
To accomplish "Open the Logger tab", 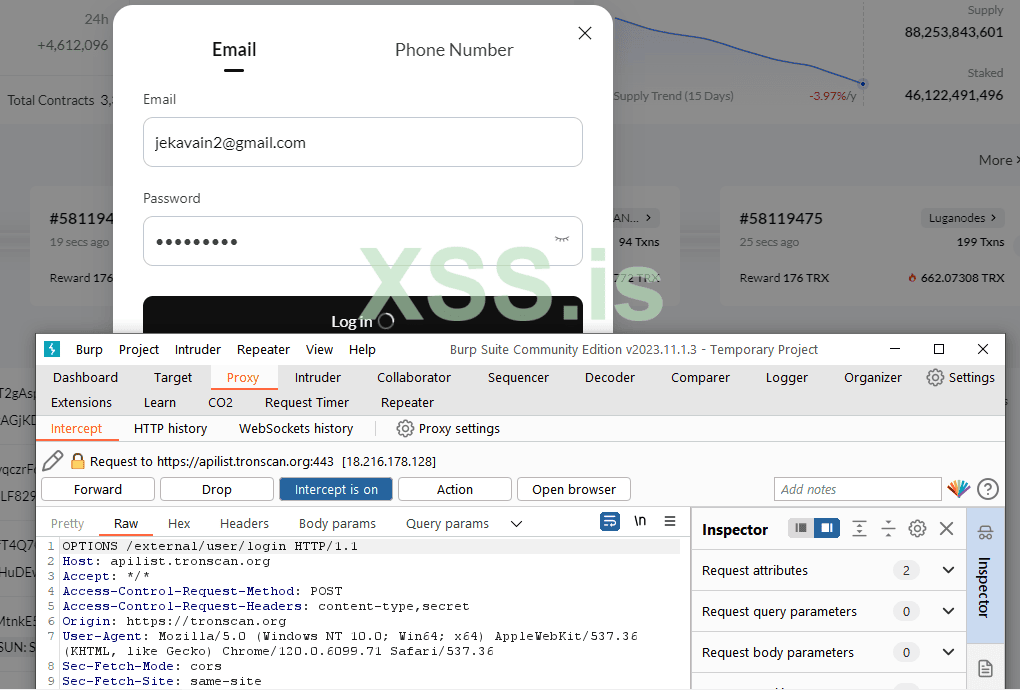I will (786, 377).
